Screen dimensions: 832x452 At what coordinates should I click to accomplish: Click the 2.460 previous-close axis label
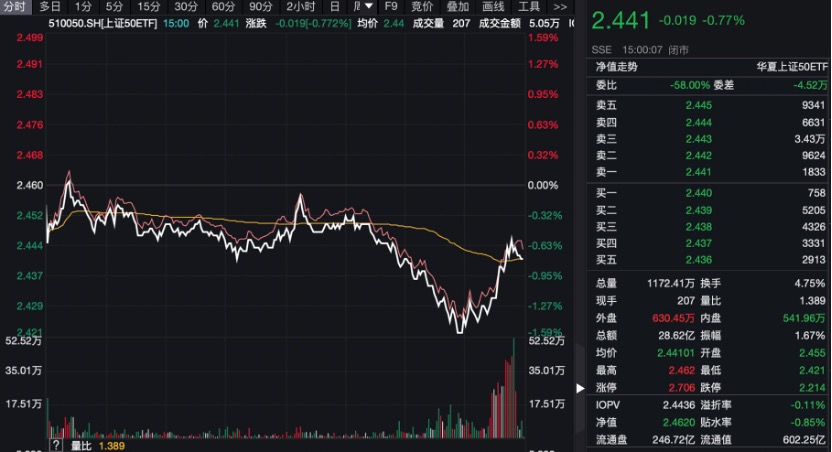tap(30, 185)
